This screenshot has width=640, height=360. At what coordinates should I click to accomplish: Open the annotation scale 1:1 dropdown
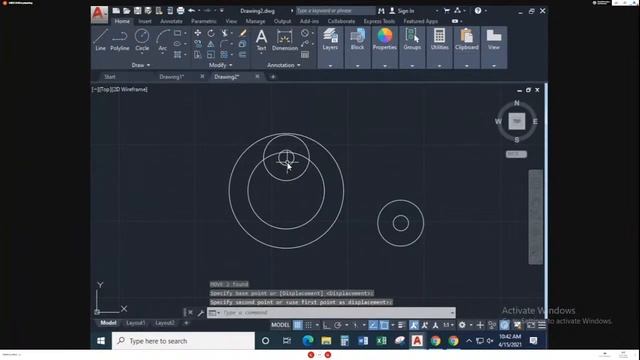[449, 325]
